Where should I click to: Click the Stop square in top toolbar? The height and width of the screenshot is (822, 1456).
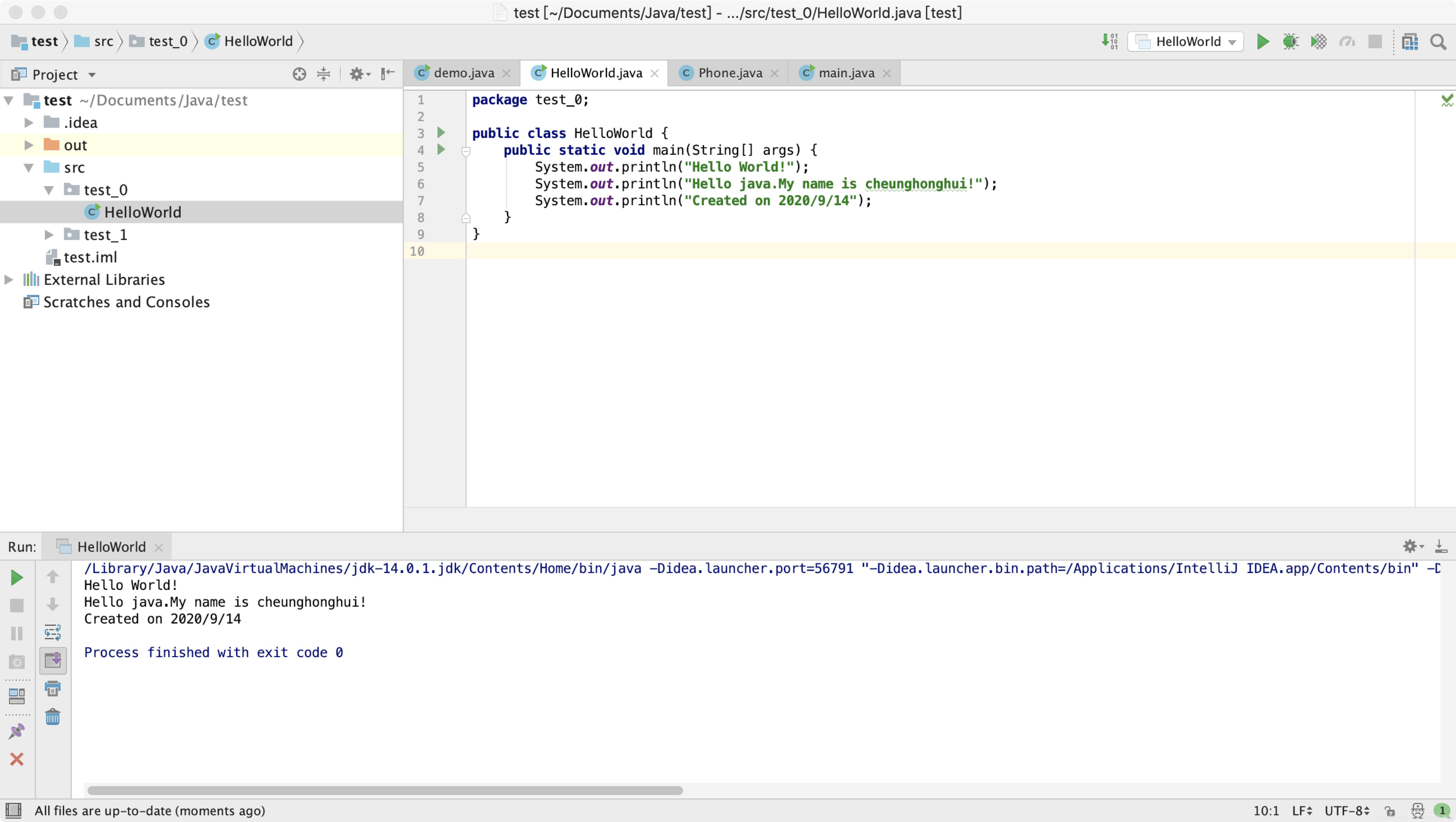(1375, 41)
